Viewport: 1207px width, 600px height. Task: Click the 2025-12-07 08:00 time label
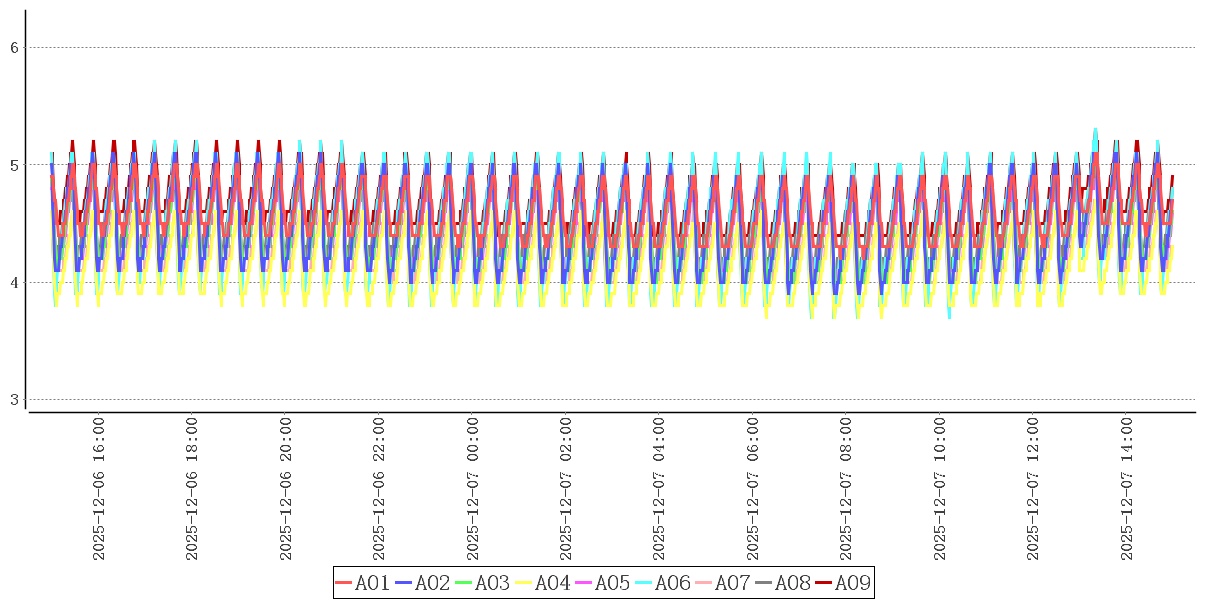(846, 489)
